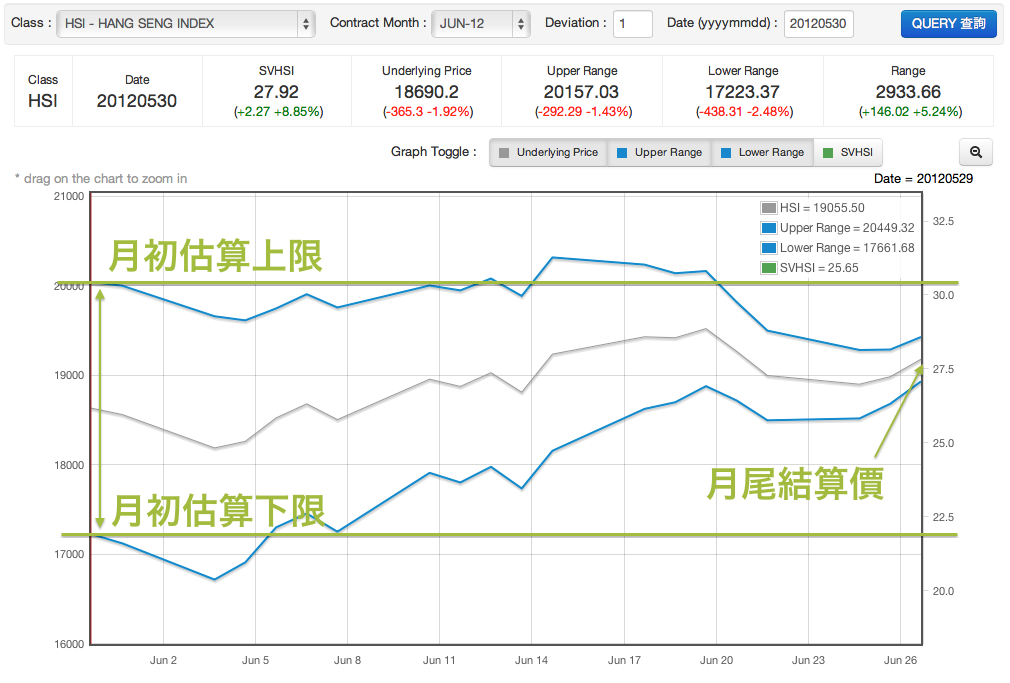Click the 27.5 right axis label

[x=943, y=369]
